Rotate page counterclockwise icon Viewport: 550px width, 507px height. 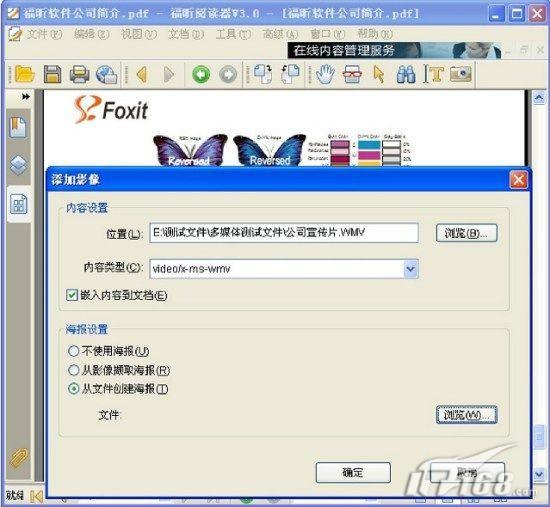[x=290, y=74]
